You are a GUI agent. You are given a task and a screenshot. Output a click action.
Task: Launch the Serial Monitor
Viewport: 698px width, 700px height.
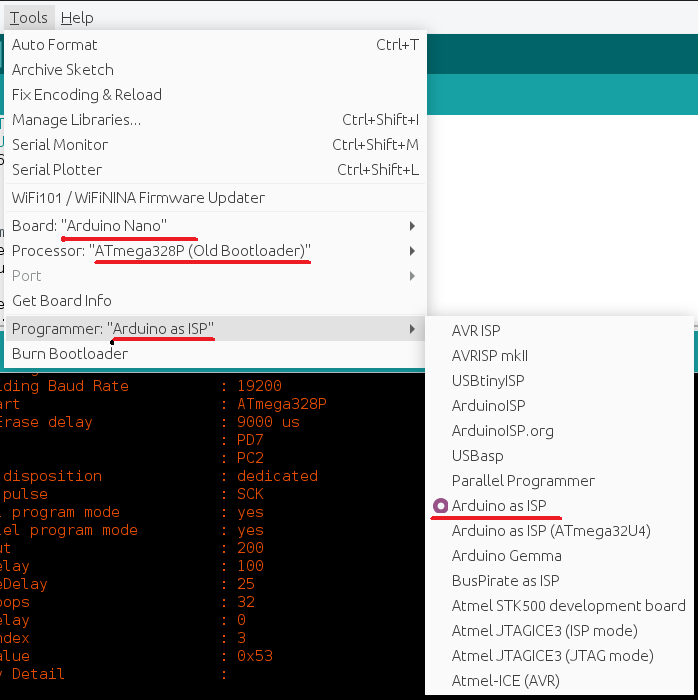point(60,145)
